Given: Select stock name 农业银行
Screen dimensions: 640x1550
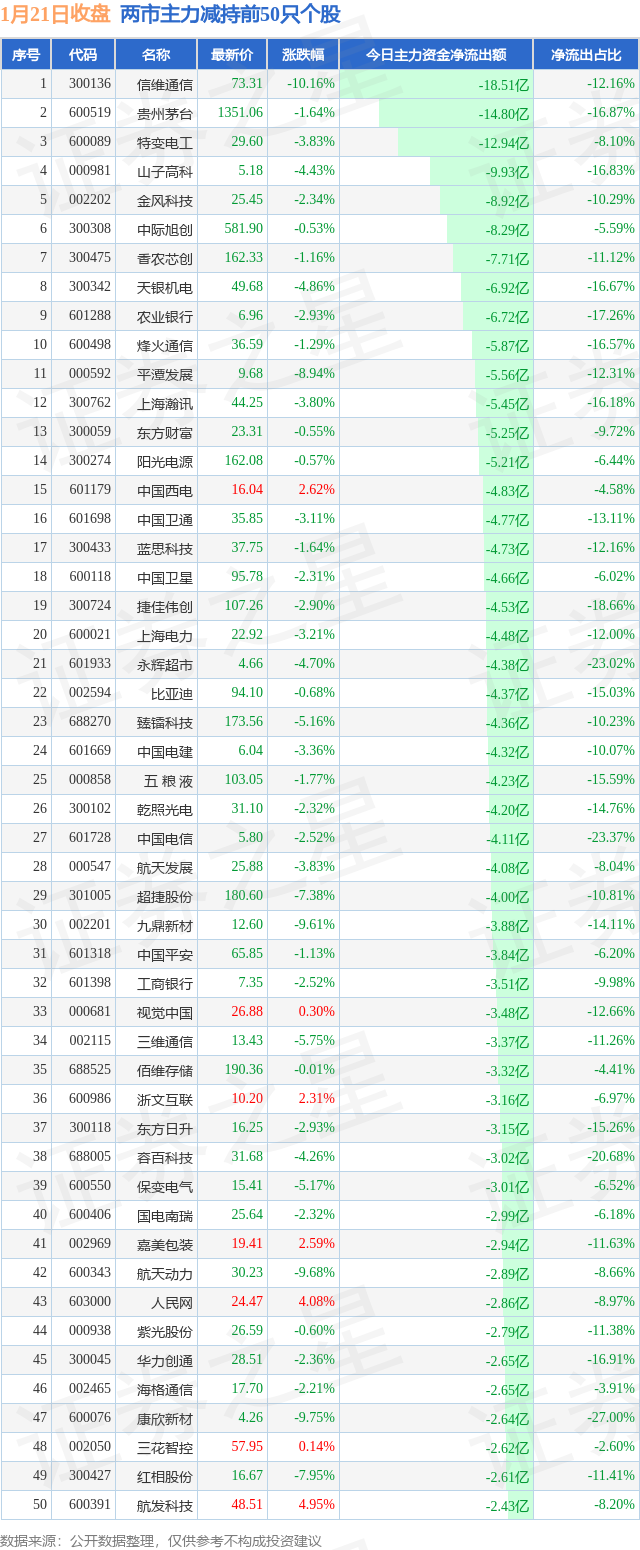Looking at the screenshot, I should (x=165, y=316).
